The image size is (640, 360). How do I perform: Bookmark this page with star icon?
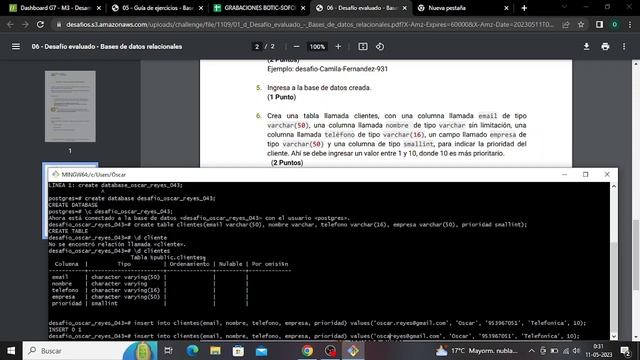(x=581, y=24)
